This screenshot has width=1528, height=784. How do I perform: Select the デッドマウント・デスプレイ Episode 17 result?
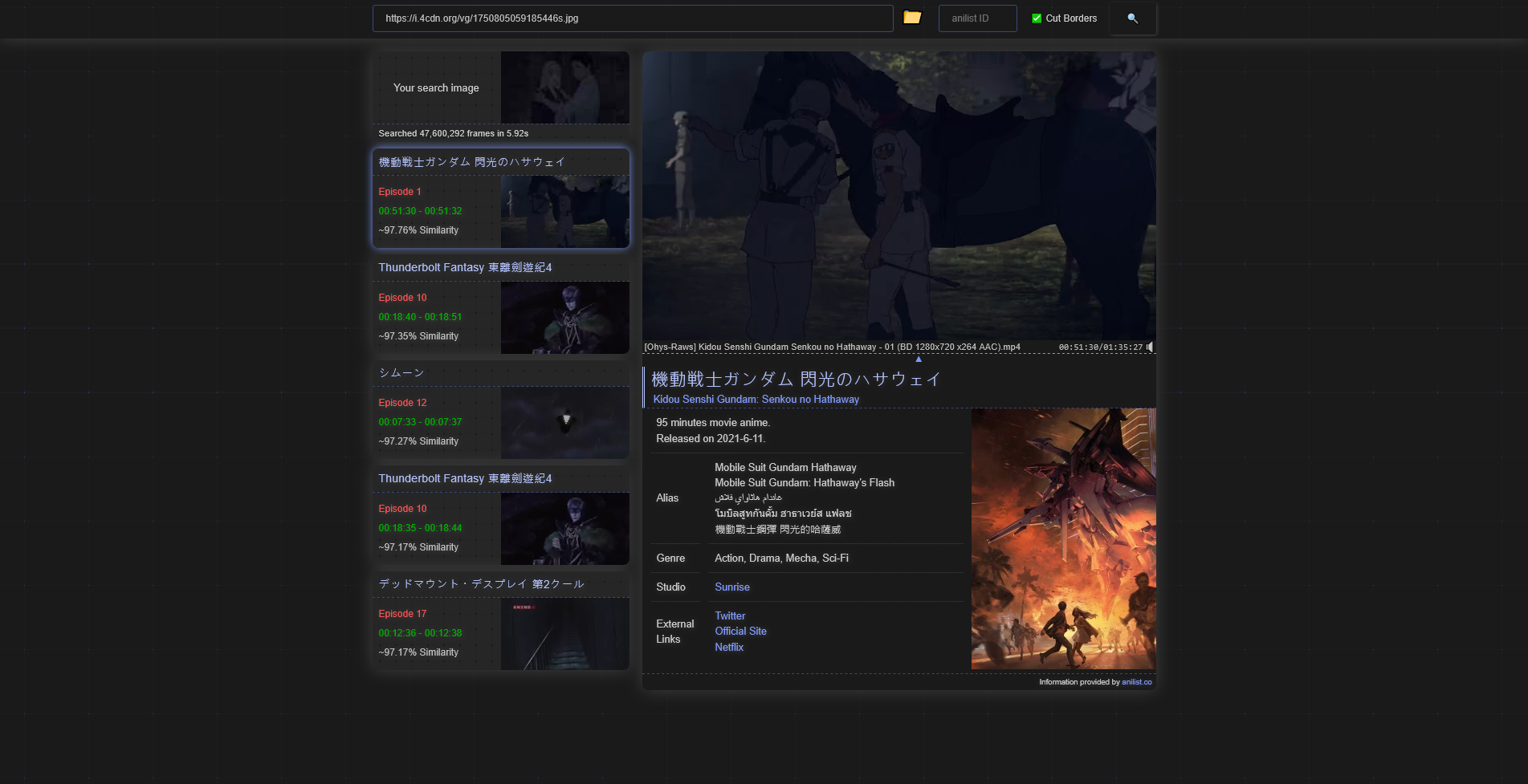pos(501,620)
